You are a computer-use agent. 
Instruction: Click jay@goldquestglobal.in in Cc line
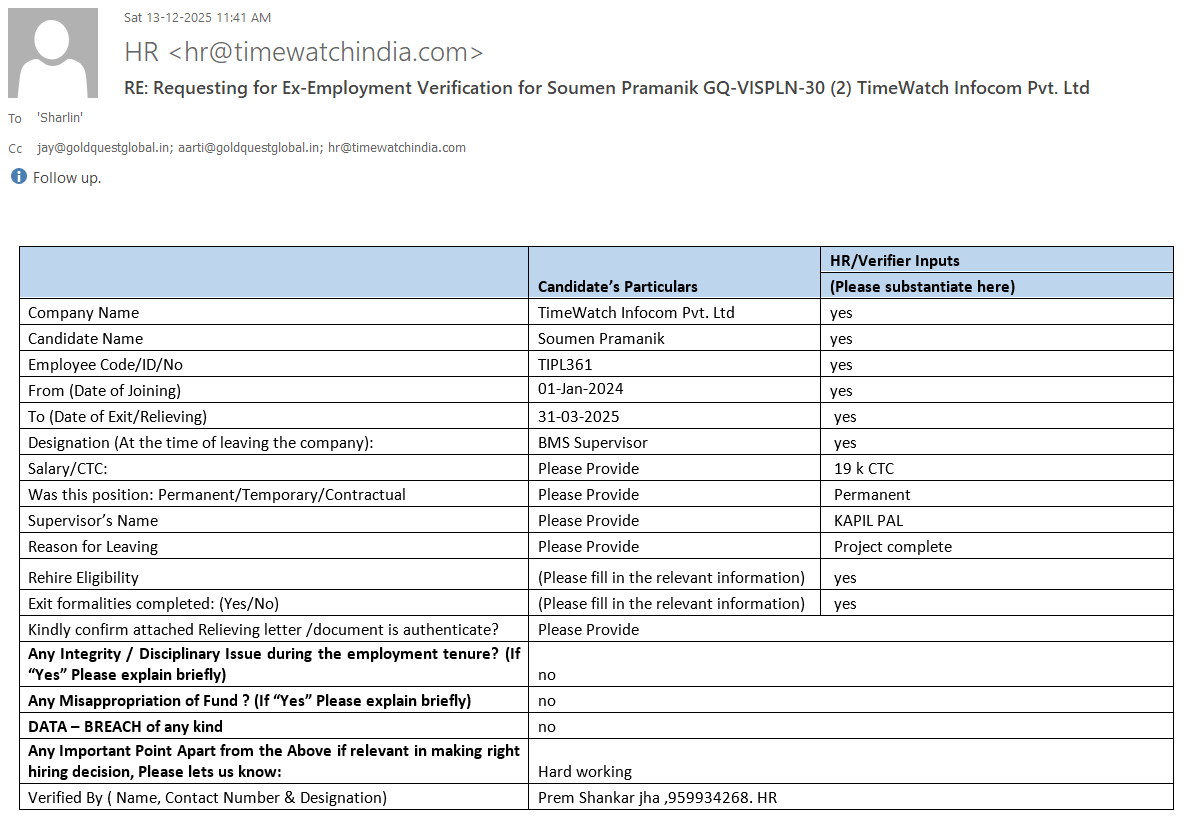[104, 148]
